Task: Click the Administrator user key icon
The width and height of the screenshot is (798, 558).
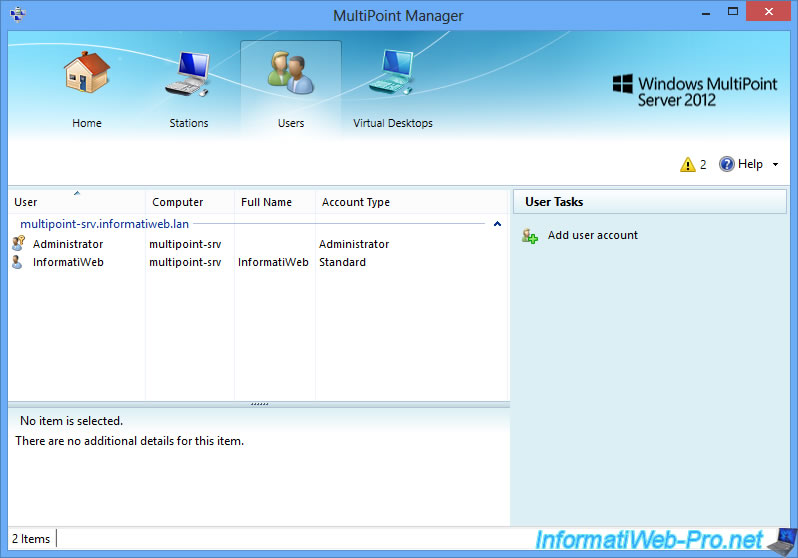Action: 18,243
